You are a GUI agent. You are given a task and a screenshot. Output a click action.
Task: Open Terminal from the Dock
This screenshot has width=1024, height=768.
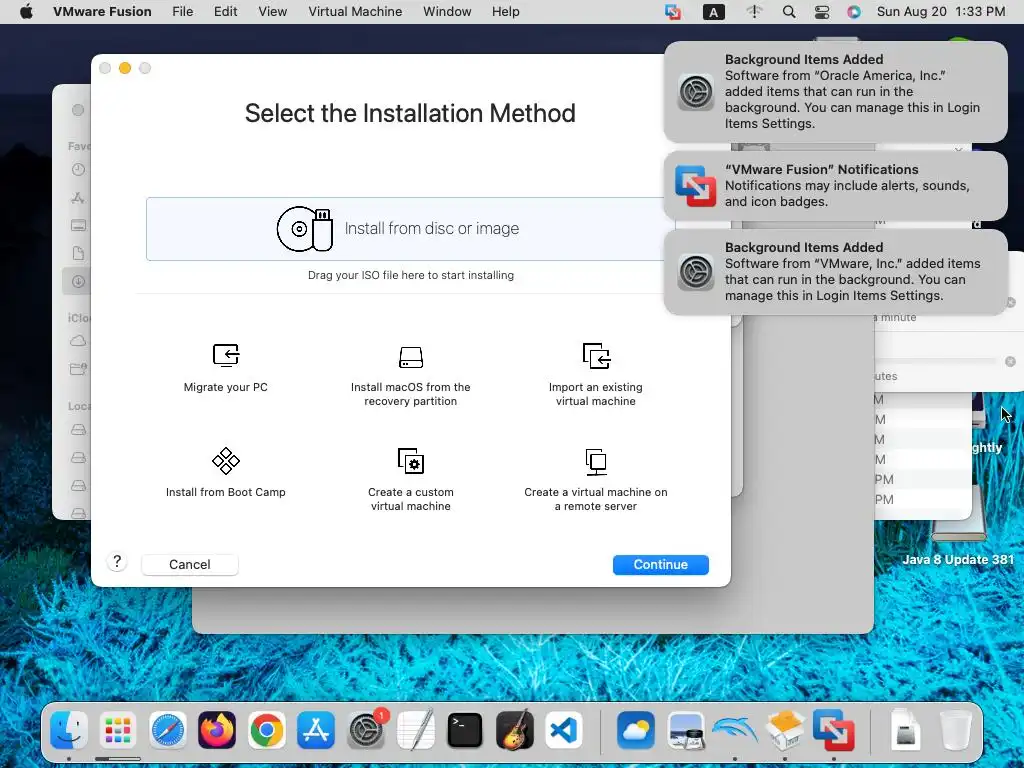[465, 729]
